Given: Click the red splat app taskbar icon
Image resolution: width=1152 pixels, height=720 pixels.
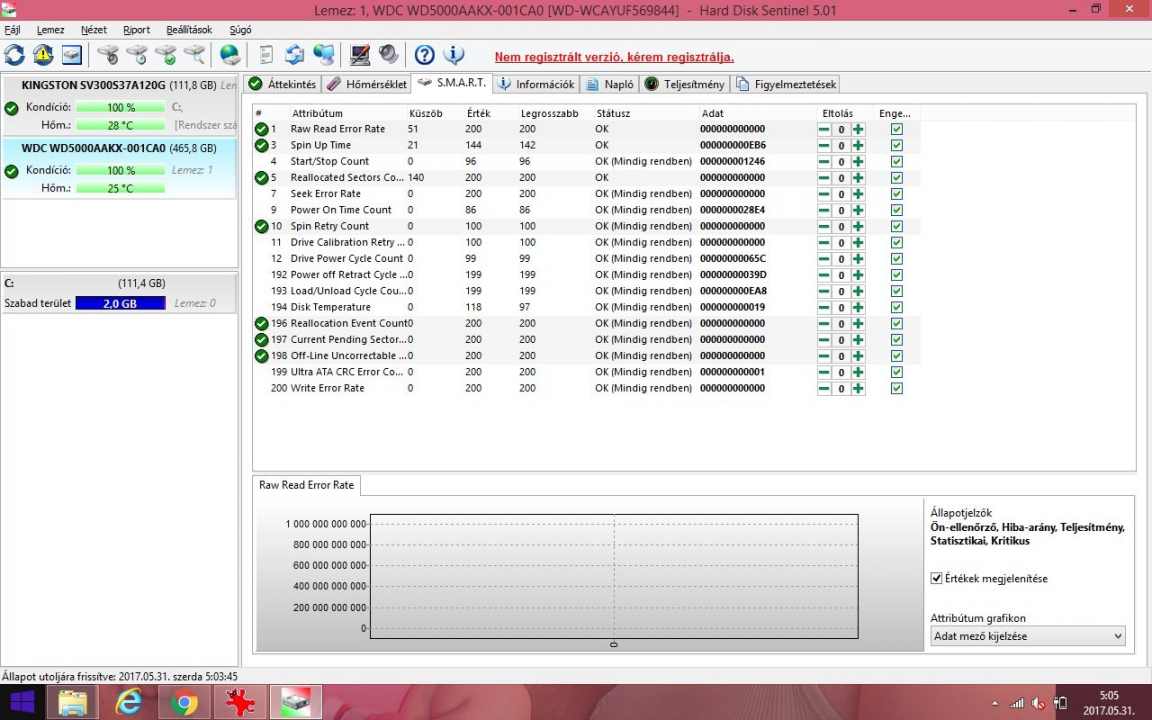Looking at the screenshot, I should click(x=240, y=703).
